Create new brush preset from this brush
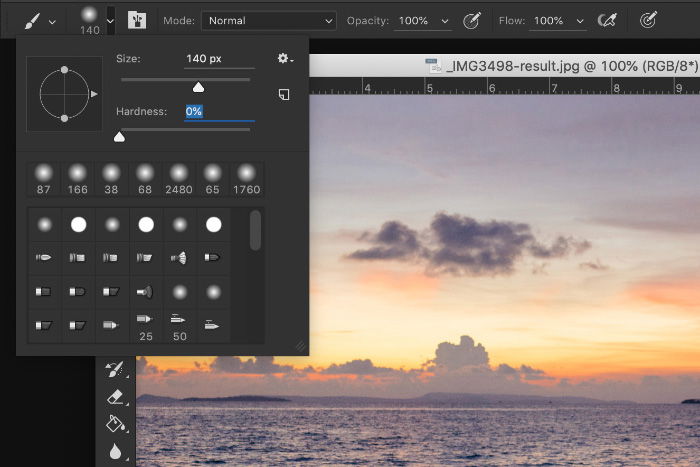Screen dimensions: 700x467 click(284, 94)
